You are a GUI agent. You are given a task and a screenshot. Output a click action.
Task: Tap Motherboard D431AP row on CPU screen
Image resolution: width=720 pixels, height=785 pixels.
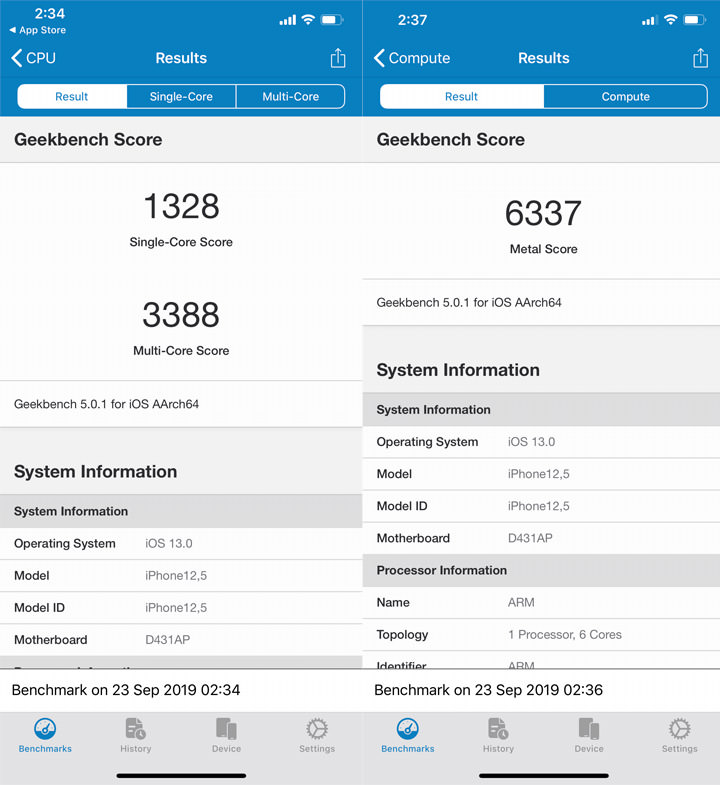coord(181,640)
